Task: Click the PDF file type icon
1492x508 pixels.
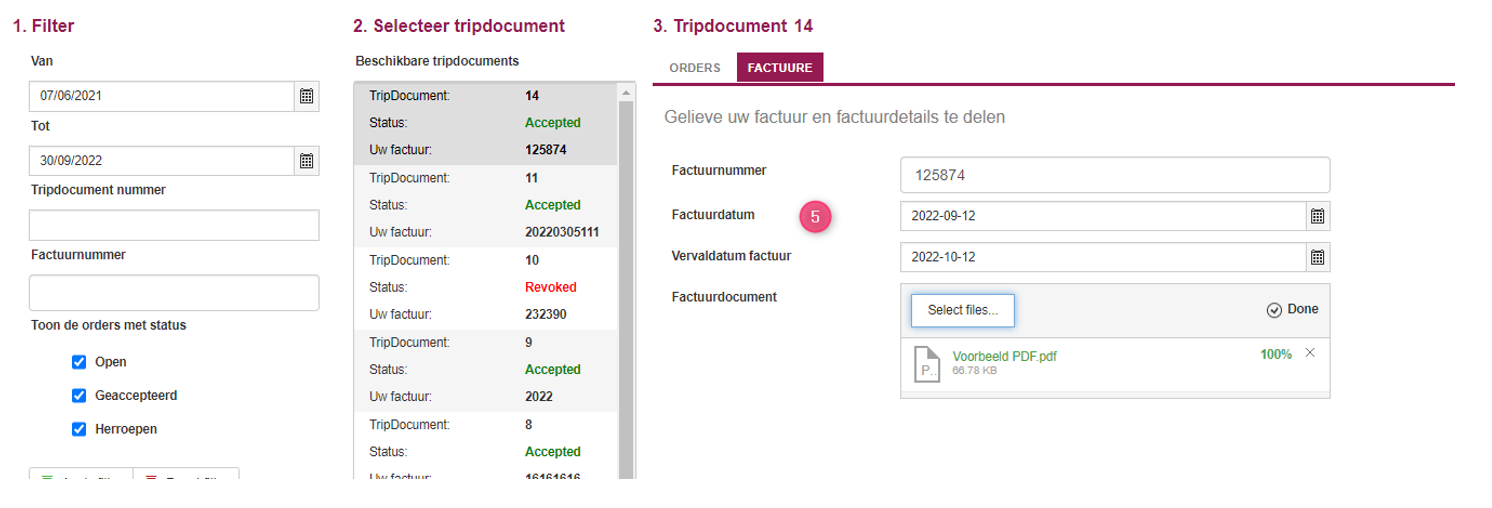Action: 927,364
